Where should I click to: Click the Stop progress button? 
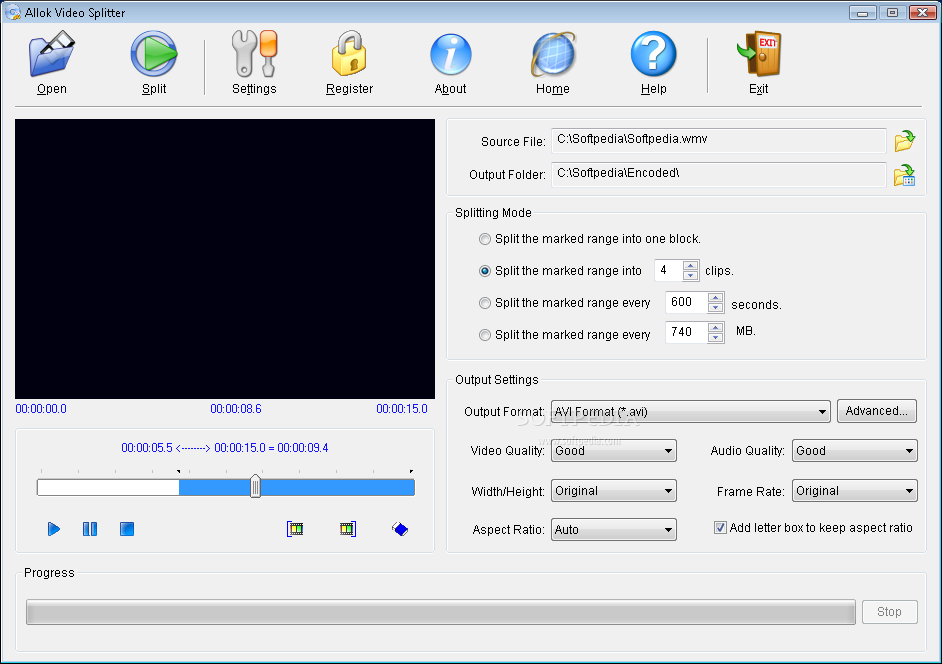point(890,612)
